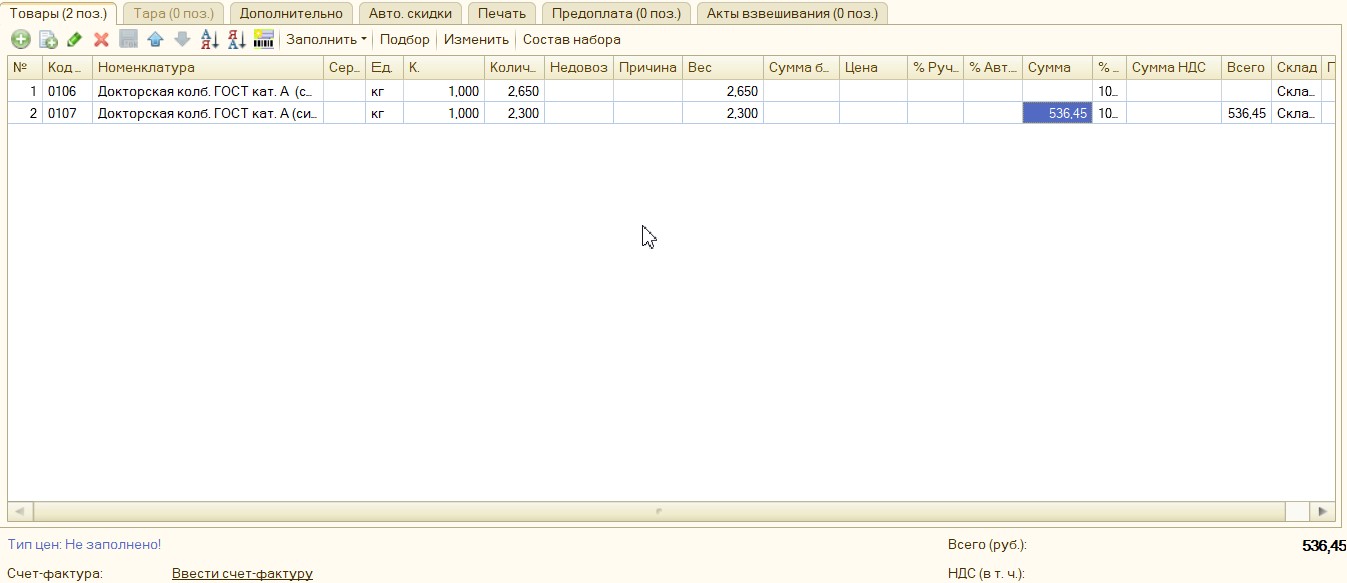The width and height of the screenshot is (1347, 583).
Task: Click the Copy row icon
Action: tap(48, 40)
